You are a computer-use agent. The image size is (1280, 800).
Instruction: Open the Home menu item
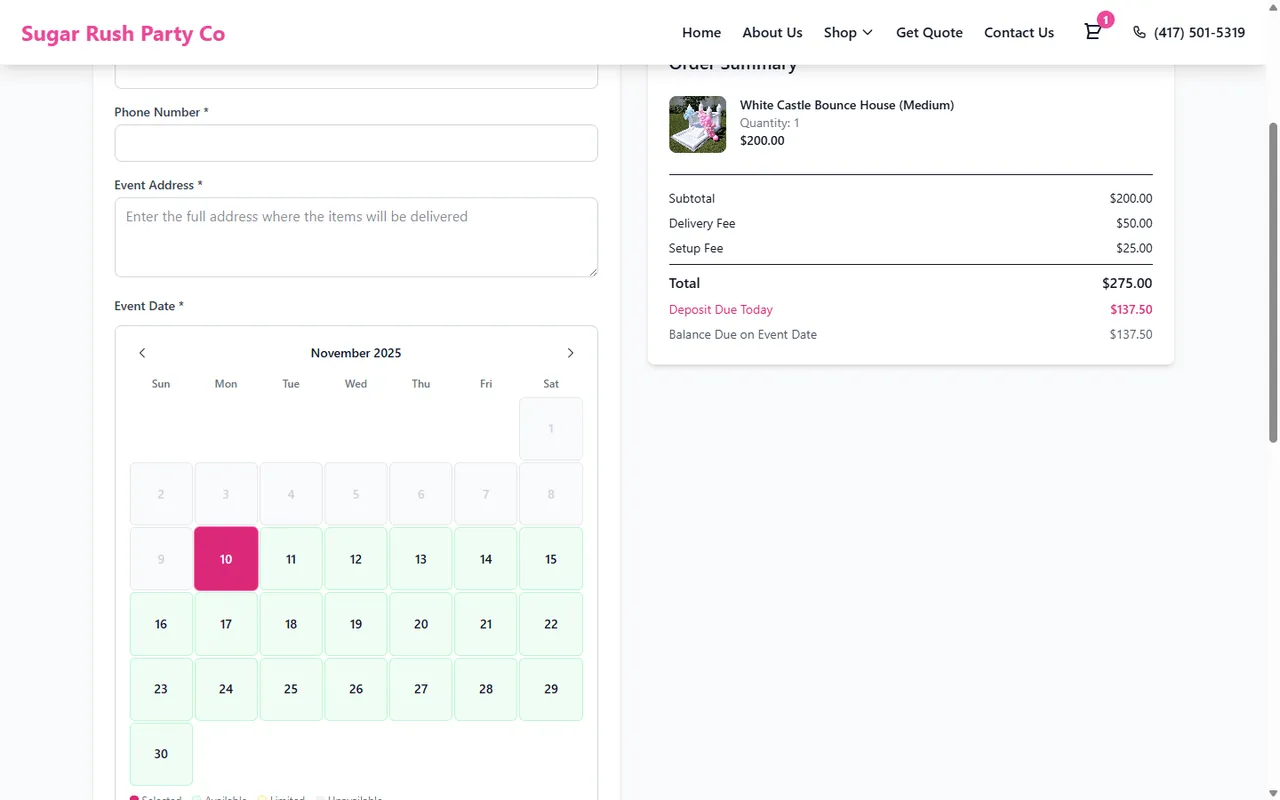[x=701, y=32]
